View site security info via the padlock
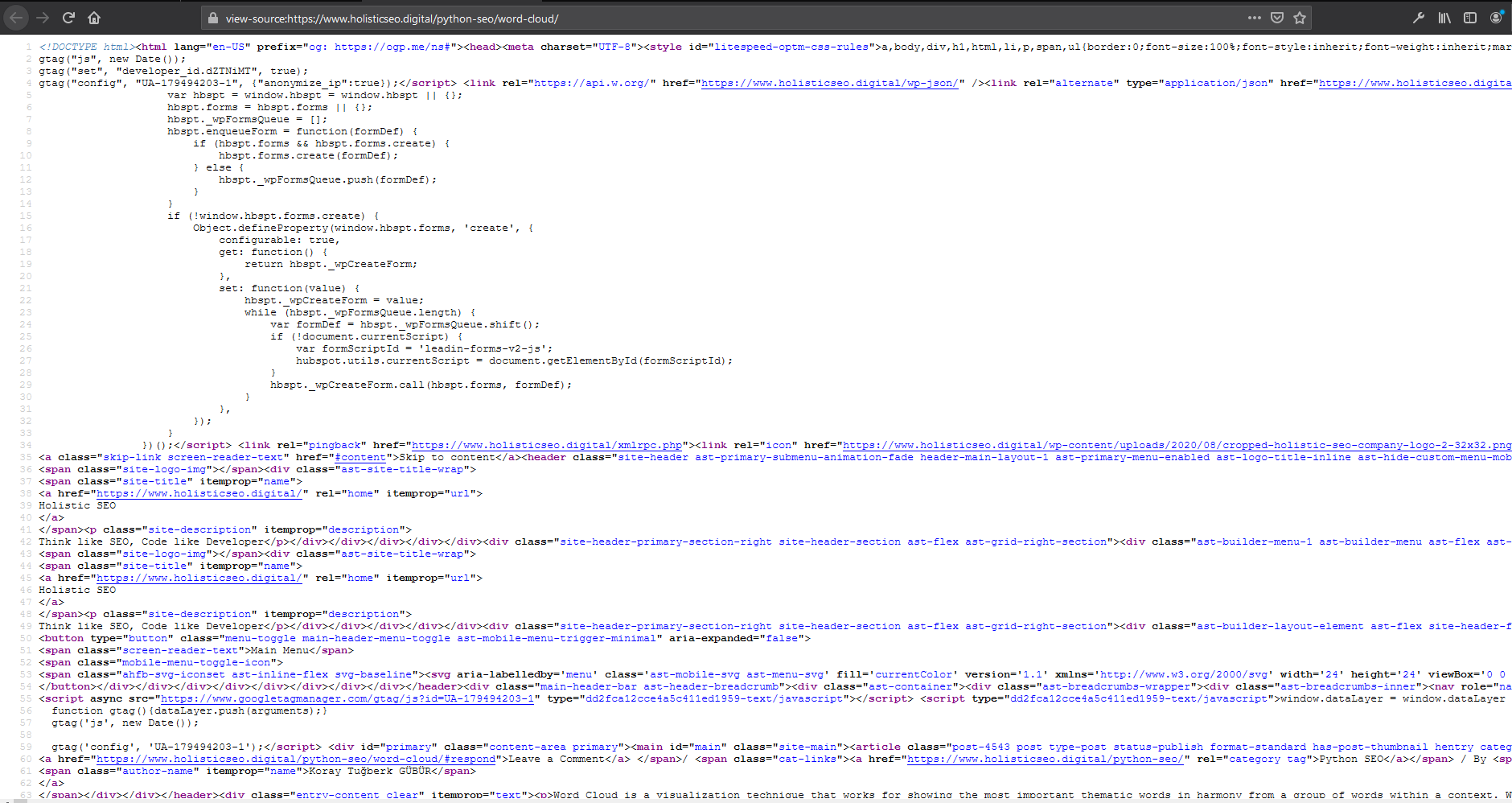Screen dimensions: 1512x803 coord(212,17)
